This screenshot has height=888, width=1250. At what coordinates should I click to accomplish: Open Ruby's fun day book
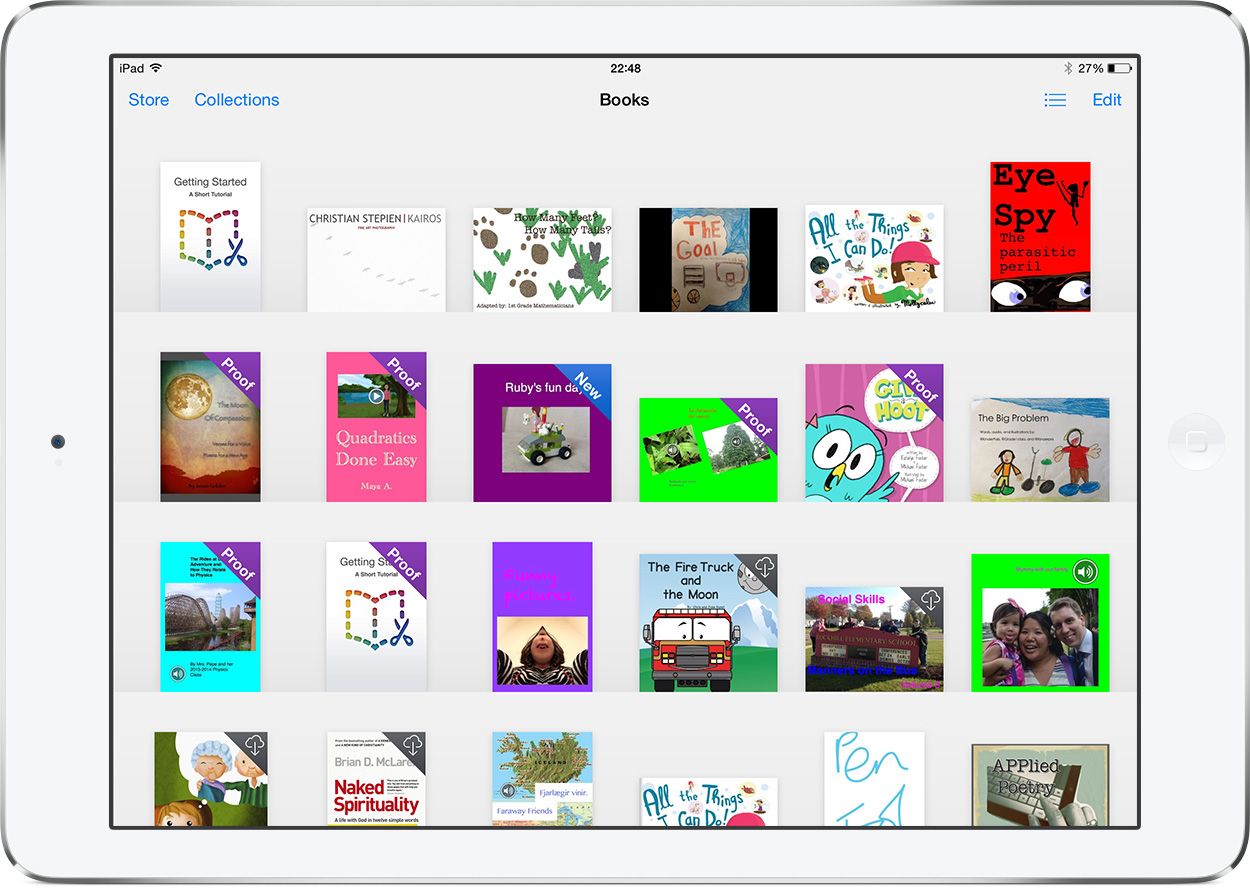[542, 433]
